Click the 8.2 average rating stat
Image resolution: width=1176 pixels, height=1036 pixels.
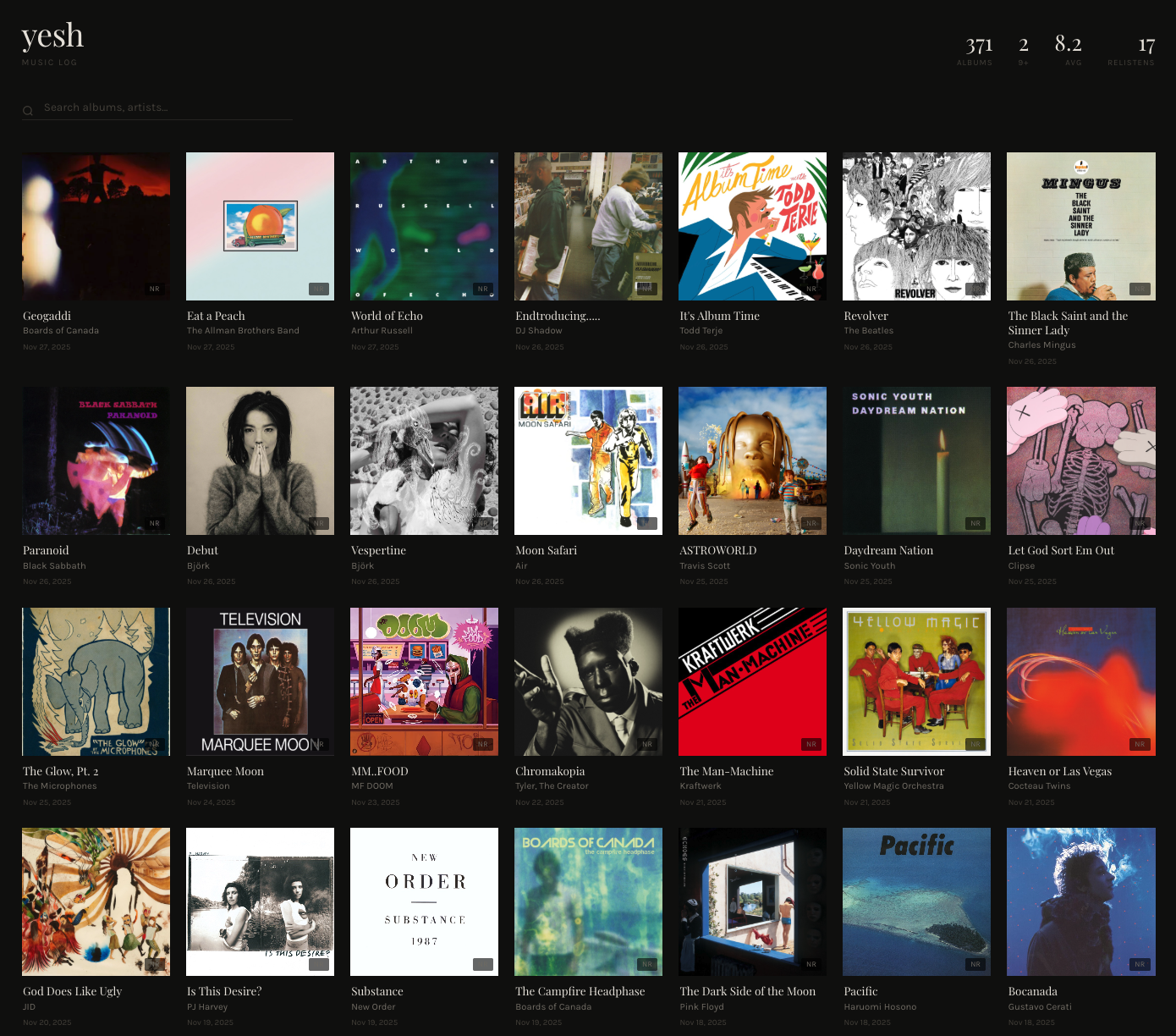click(x=1069, y=49)
